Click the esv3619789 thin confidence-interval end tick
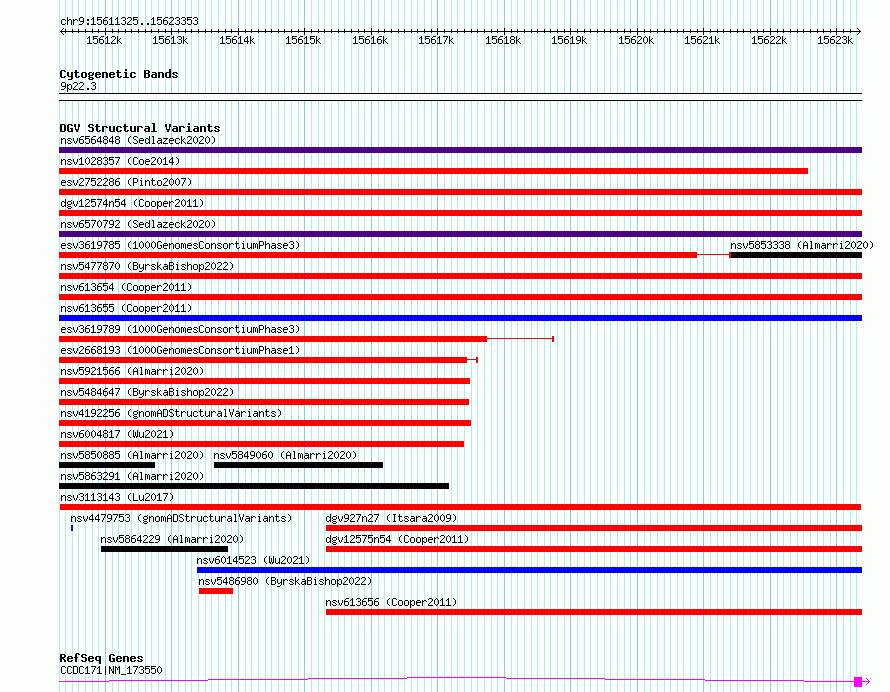Screen dimensions: 890x692 coord(553,339)
